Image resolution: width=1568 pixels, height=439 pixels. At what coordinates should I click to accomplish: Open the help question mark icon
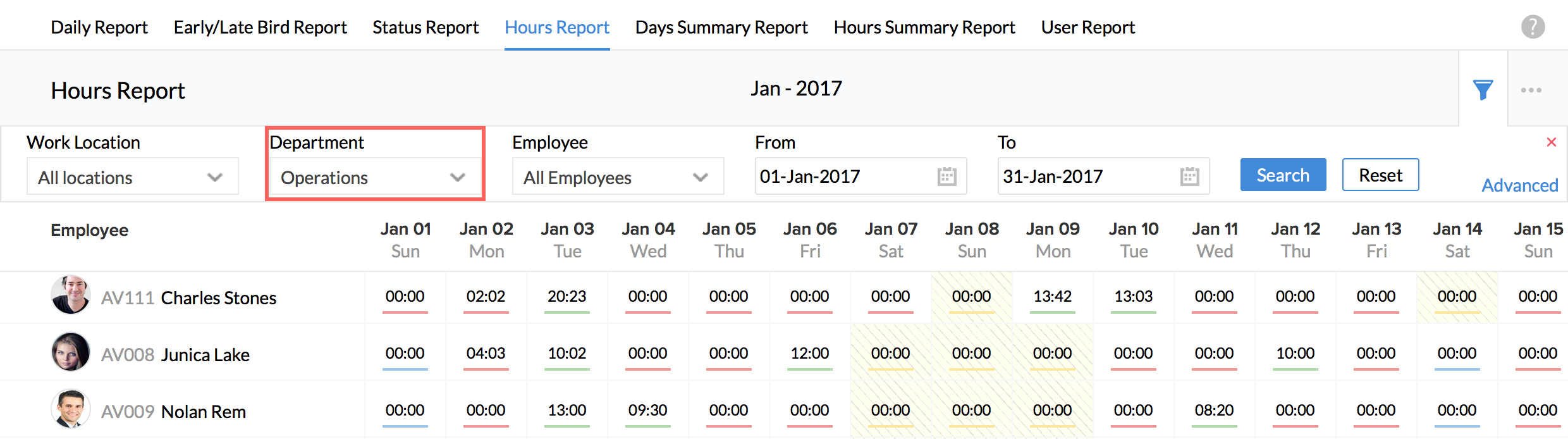click(1533, 27)
